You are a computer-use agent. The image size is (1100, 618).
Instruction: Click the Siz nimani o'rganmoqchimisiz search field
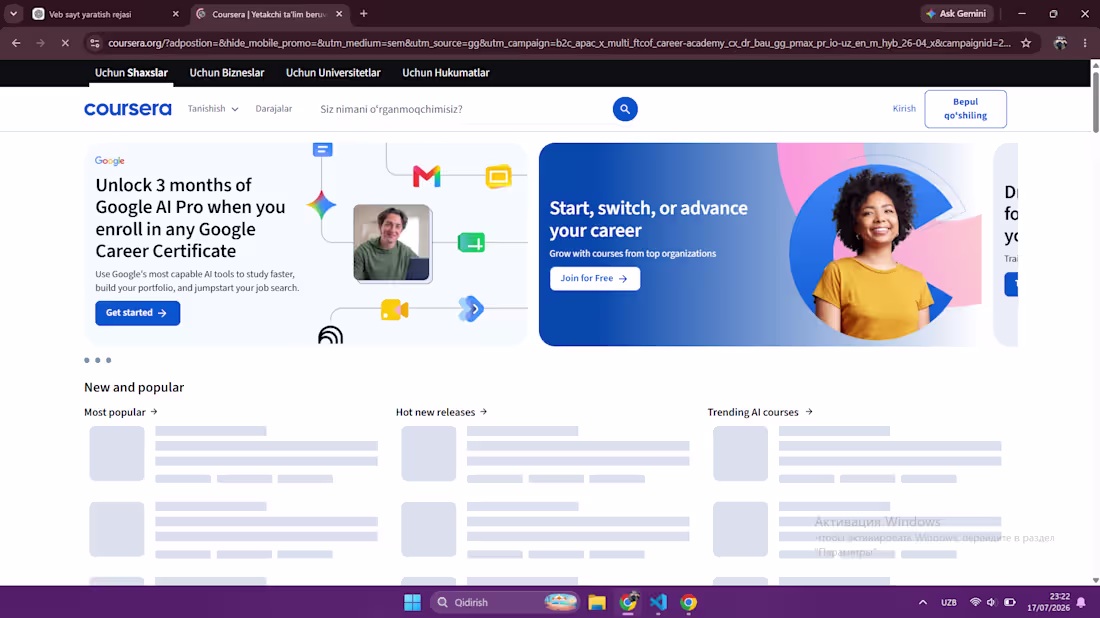tap(463, 109)
